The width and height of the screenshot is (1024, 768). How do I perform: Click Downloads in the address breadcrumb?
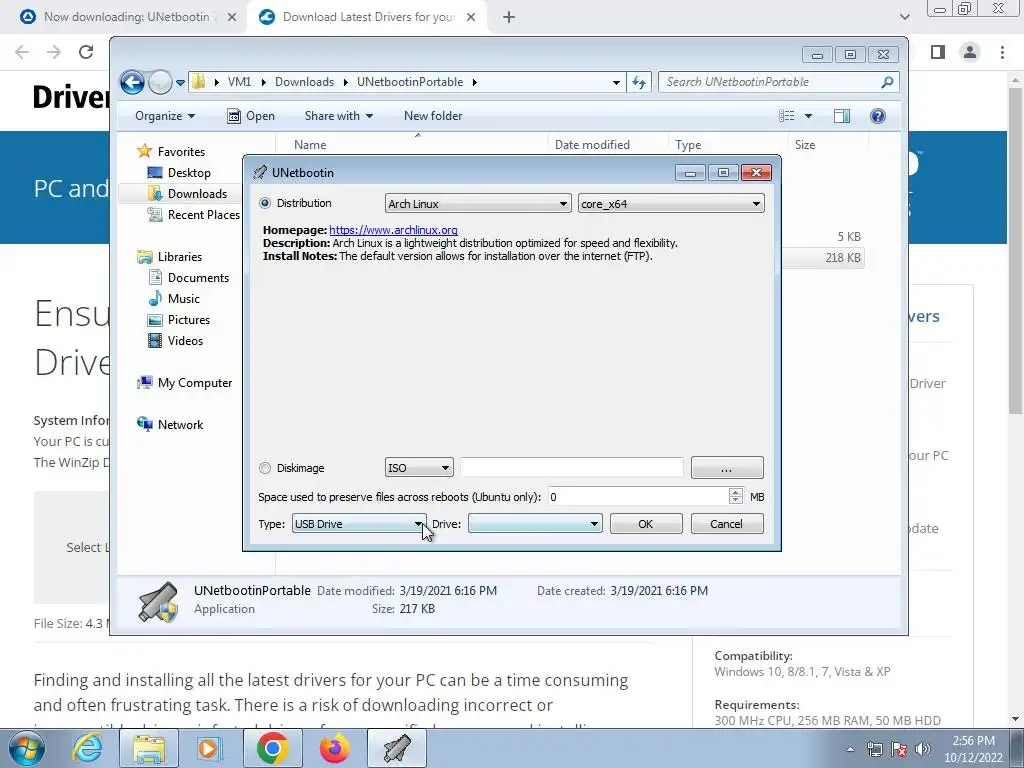(x=304, y=82)
